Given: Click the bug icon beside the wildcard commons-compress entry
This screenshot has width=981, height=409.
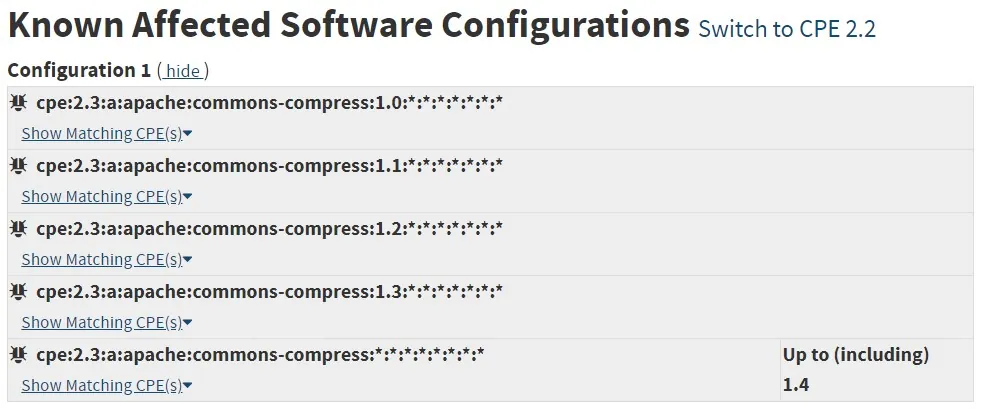Looking at the screenshot, I should pyautogui.click(x=18, y=355).
